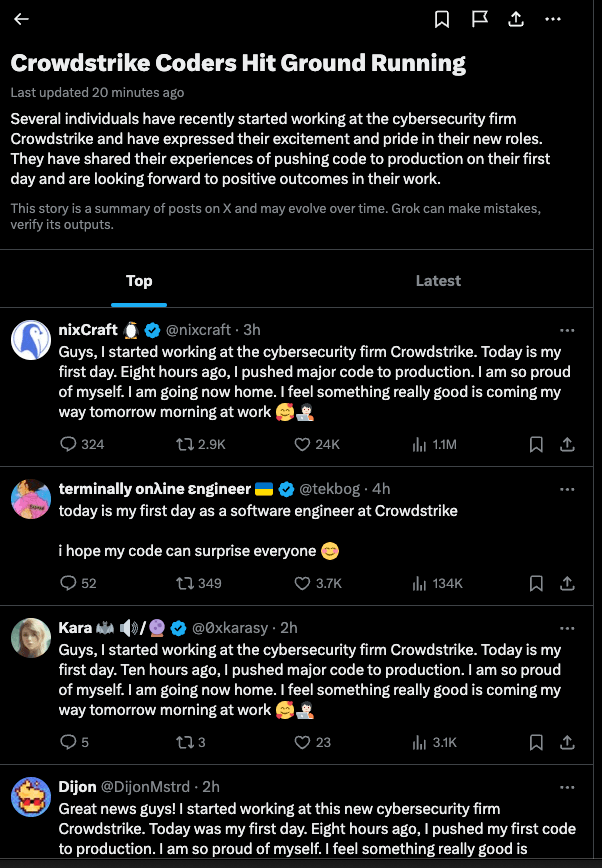Repost nixCraft's post with 2.9K reposts
The height and width of the screenshot is (868, 602).
(183, 444)
